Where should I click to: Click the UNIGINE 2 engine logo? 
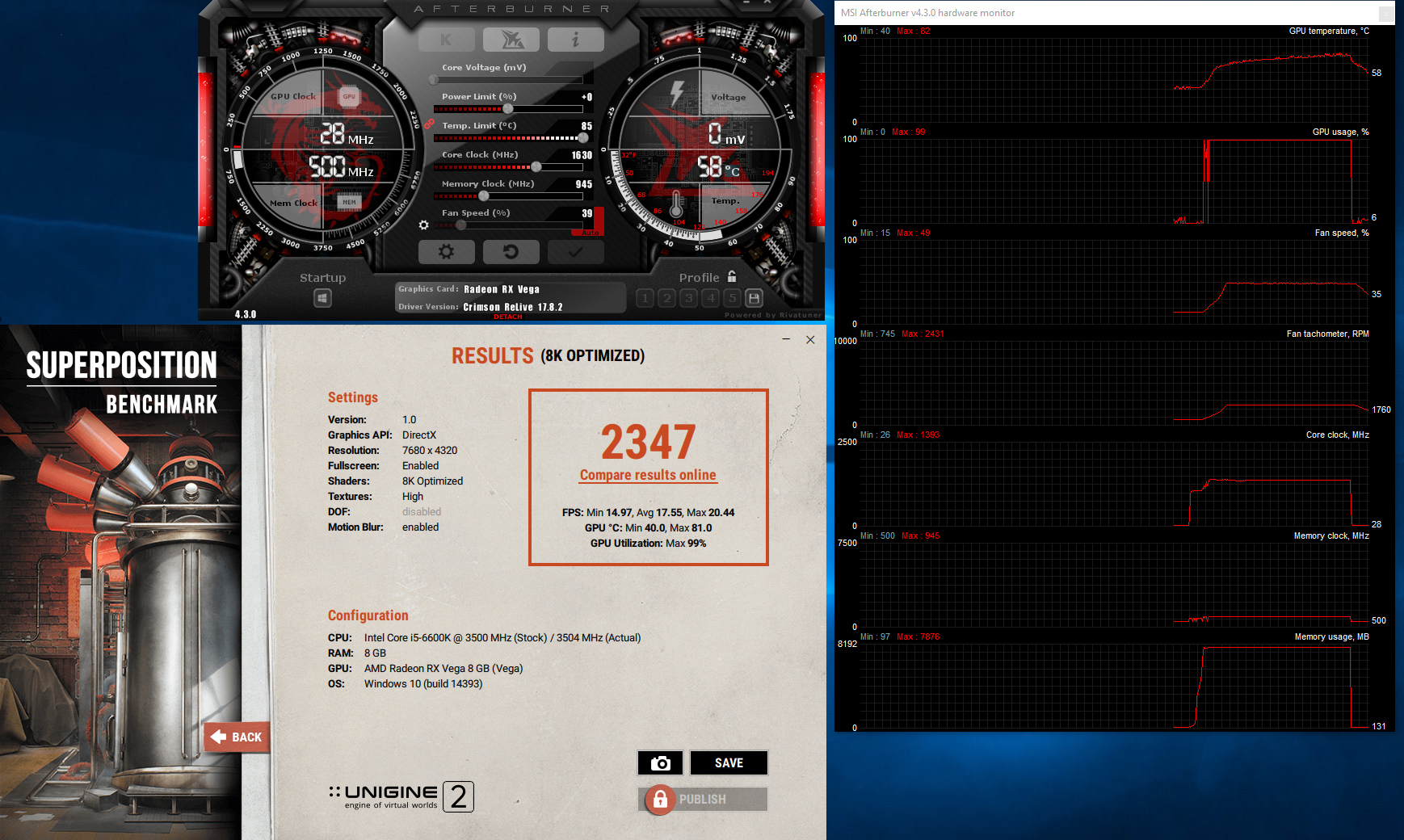(x=401, y=796)
